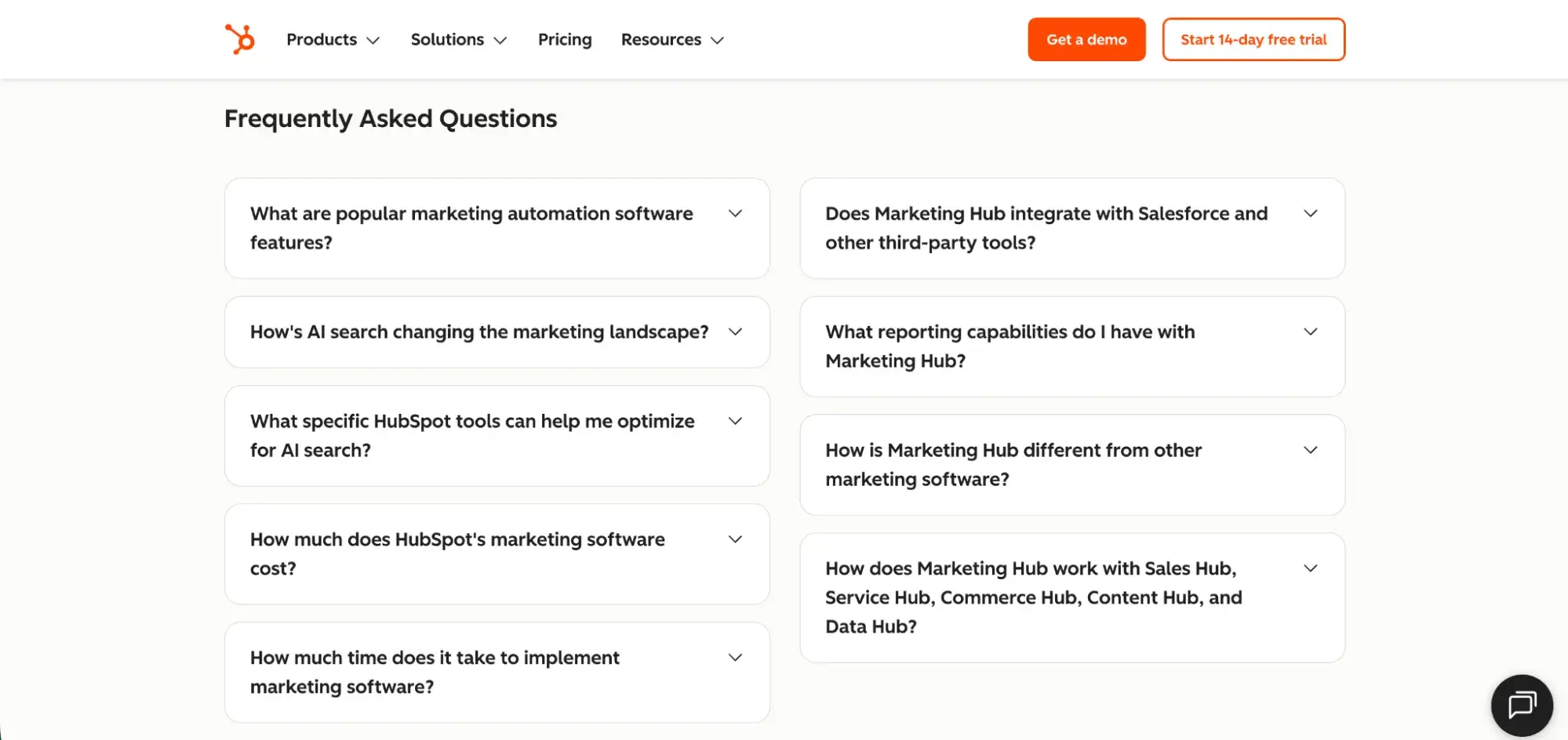The width and height of the screenshot is (1568, 740).
Task: Click the Get a demo button
Action: coord(1086,39)
